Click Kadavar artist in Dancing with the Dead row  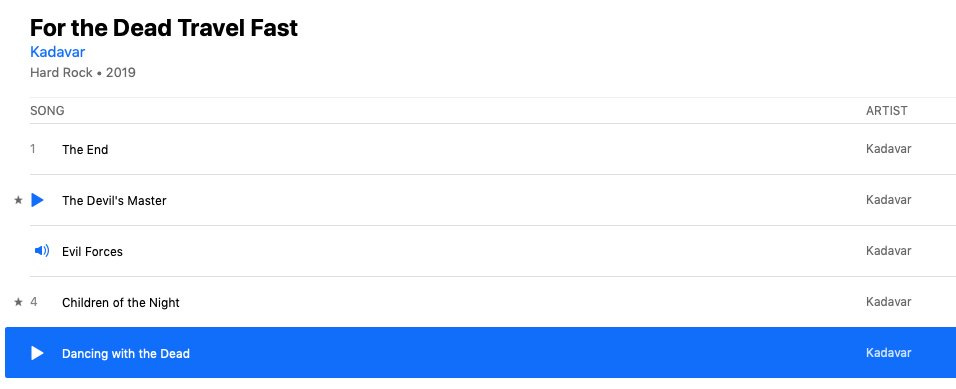888,352
